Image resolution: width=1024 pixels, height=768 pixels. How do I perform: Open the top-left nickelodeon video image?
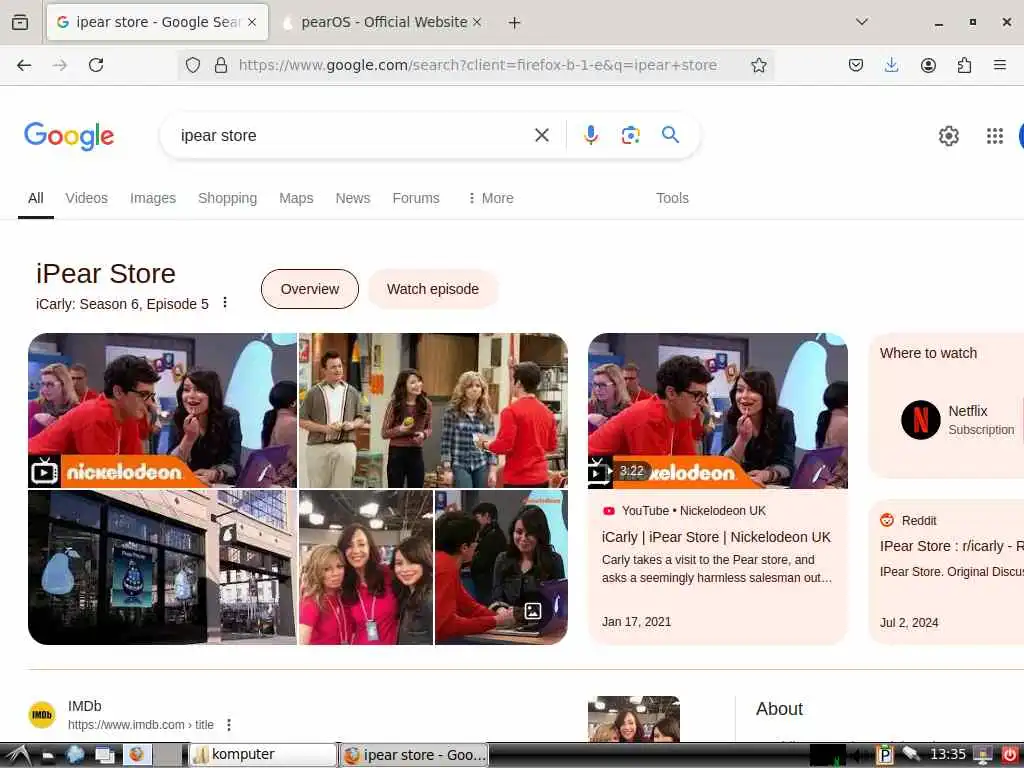pos(162,411)
